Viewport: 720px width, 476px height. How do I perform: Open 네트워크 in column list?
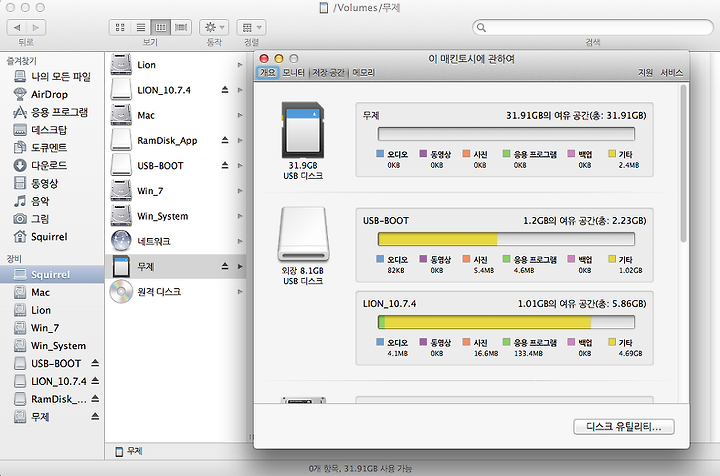(x=176, y=241)
